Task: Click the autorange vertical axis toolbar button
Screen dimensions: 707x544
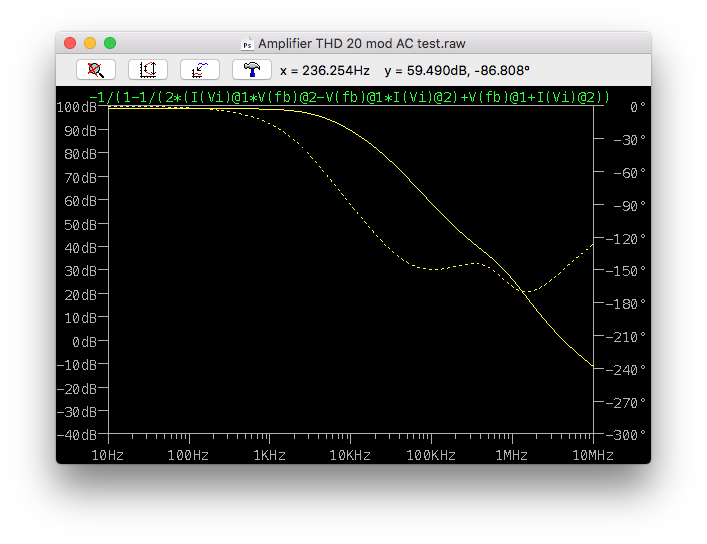Action: click(x=148, y=70)
